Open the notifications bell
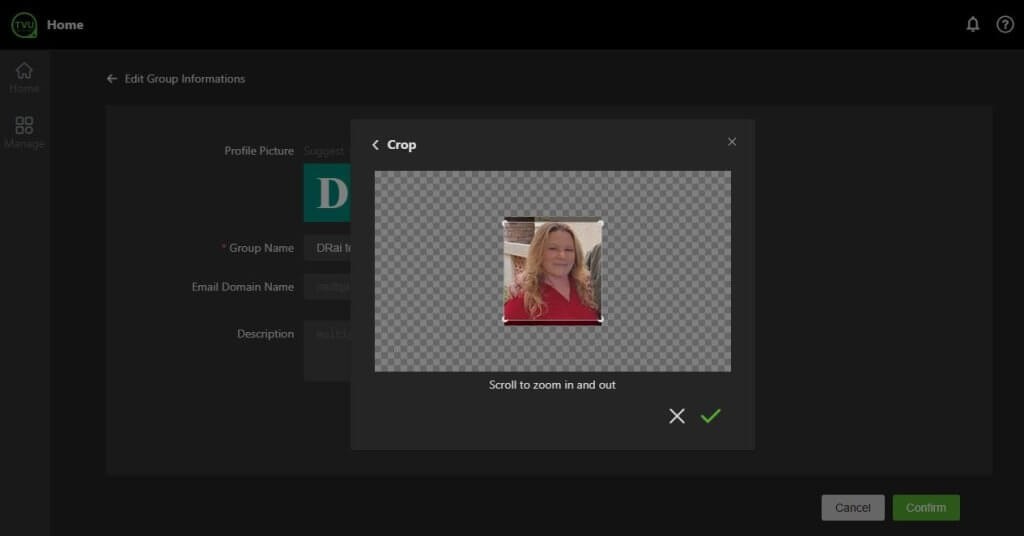1024x536 pixels. coord(972,24)
